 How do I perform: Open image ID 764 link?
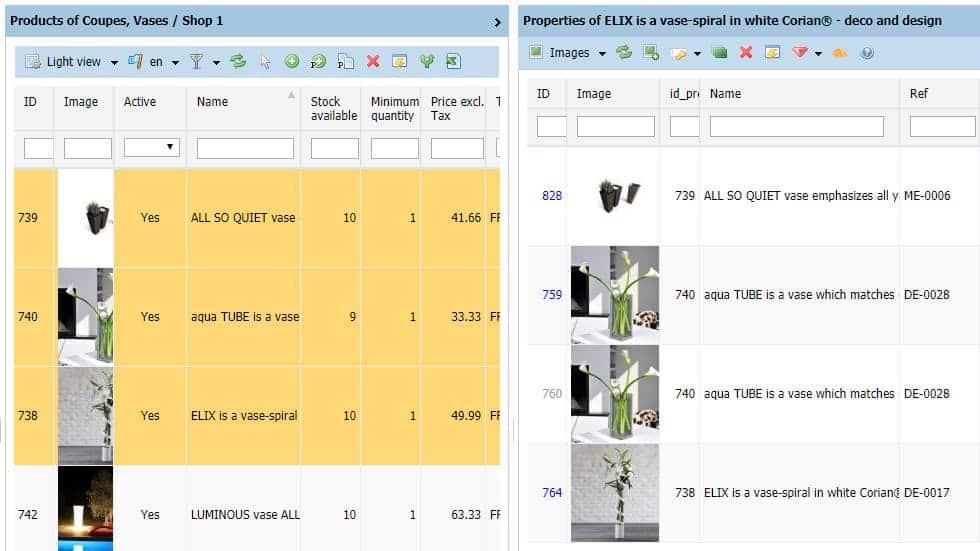coord(552,493)
